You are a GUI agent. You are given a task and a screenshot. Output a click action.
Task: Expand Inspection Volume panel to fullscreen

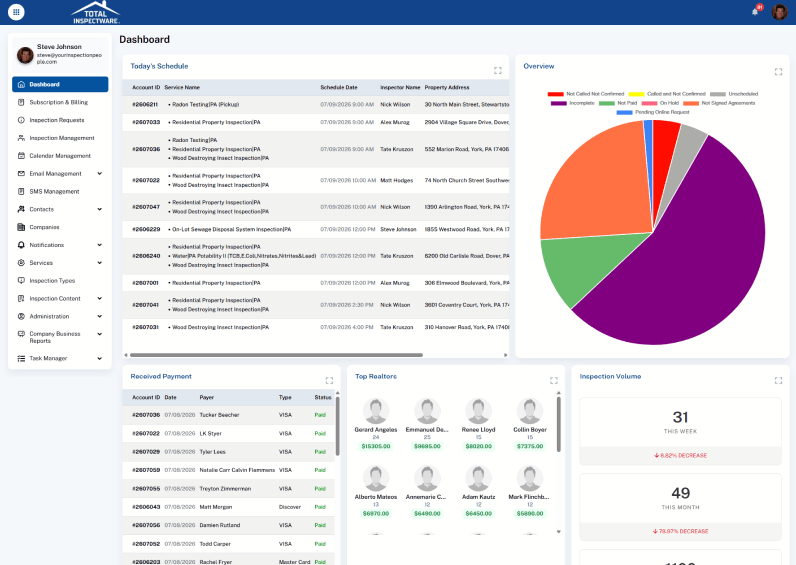[x=778, y=380]
